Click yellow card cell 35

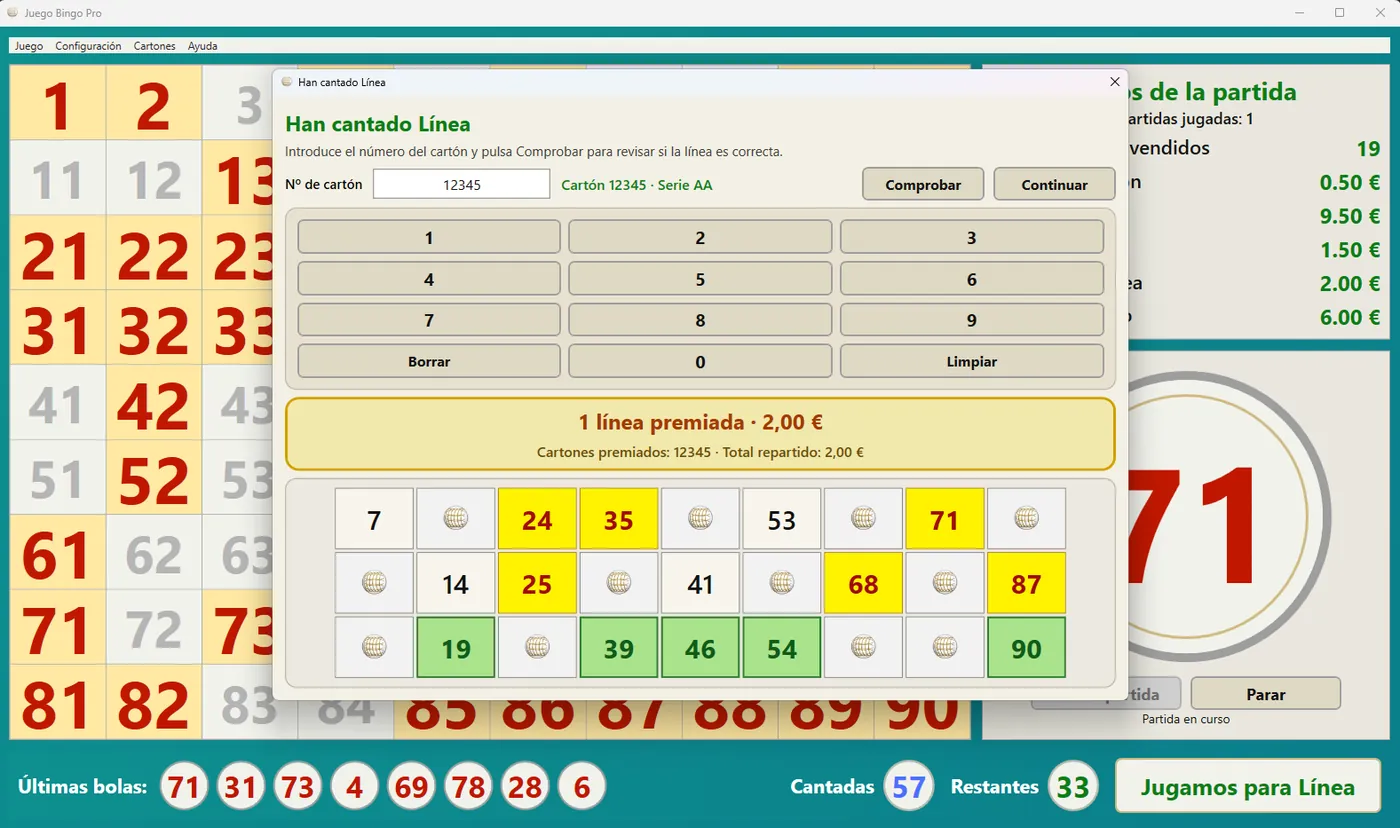pyautogui.click(x=619, y=519)
